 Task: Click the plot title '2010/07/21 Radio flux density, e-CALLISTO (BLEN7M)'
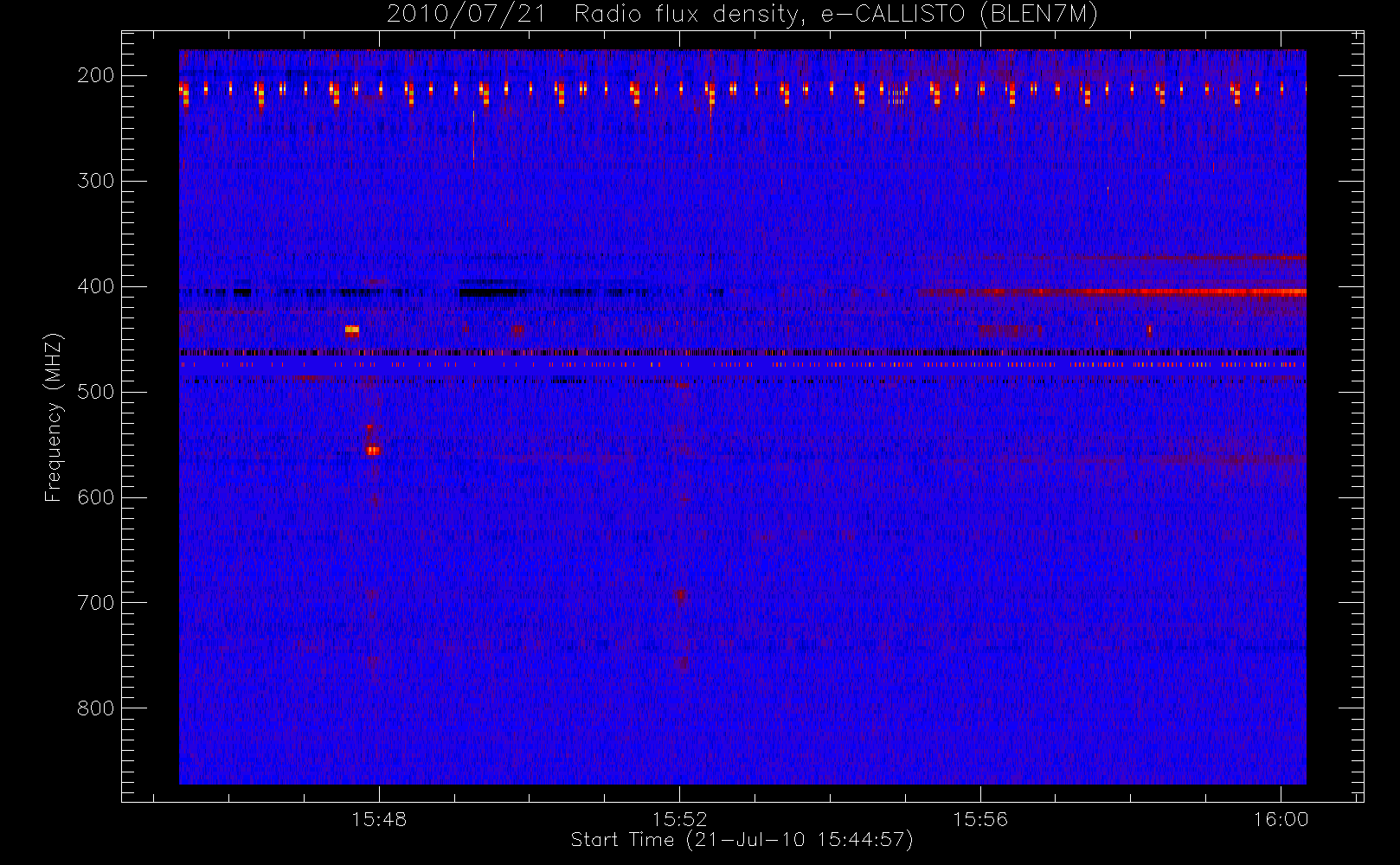pyautogui.click(x=742, y=15)
